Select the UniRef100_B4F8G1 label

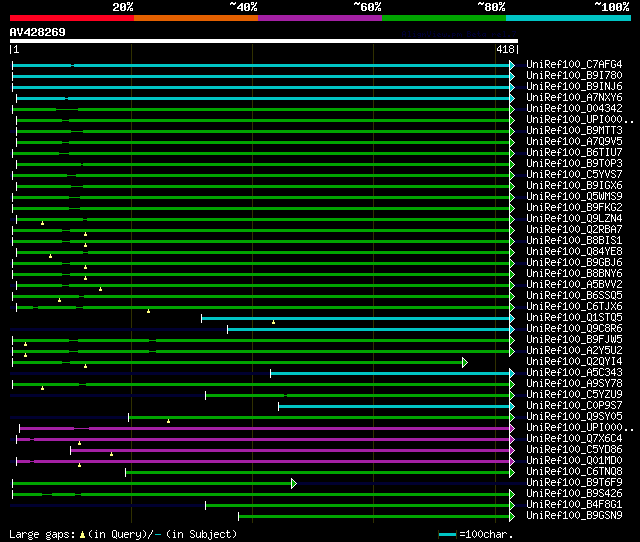(x=574, y=505)
